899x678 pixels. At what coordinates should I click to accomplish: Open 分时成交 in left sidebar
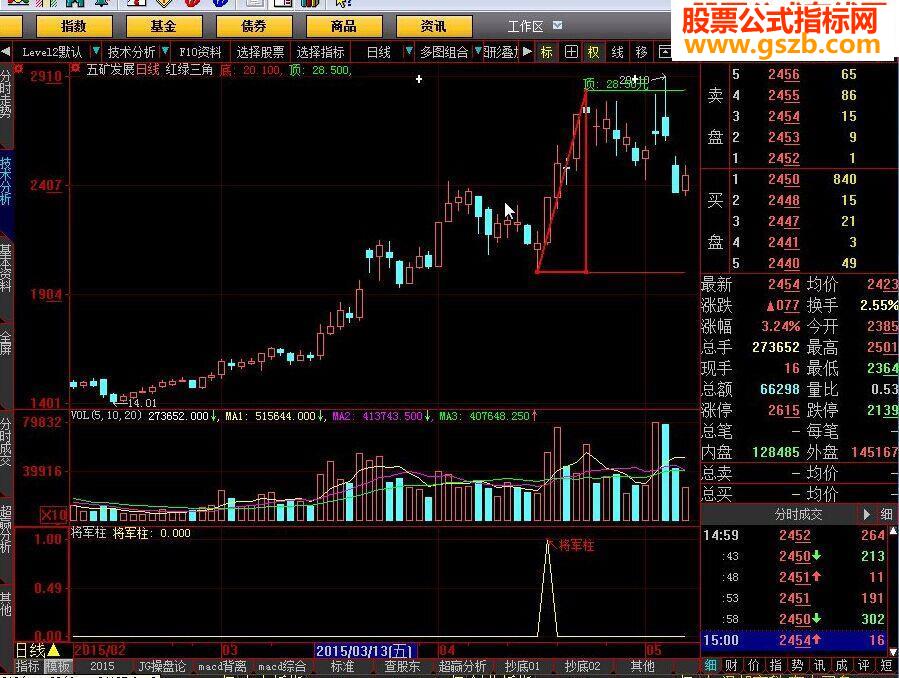6,442
